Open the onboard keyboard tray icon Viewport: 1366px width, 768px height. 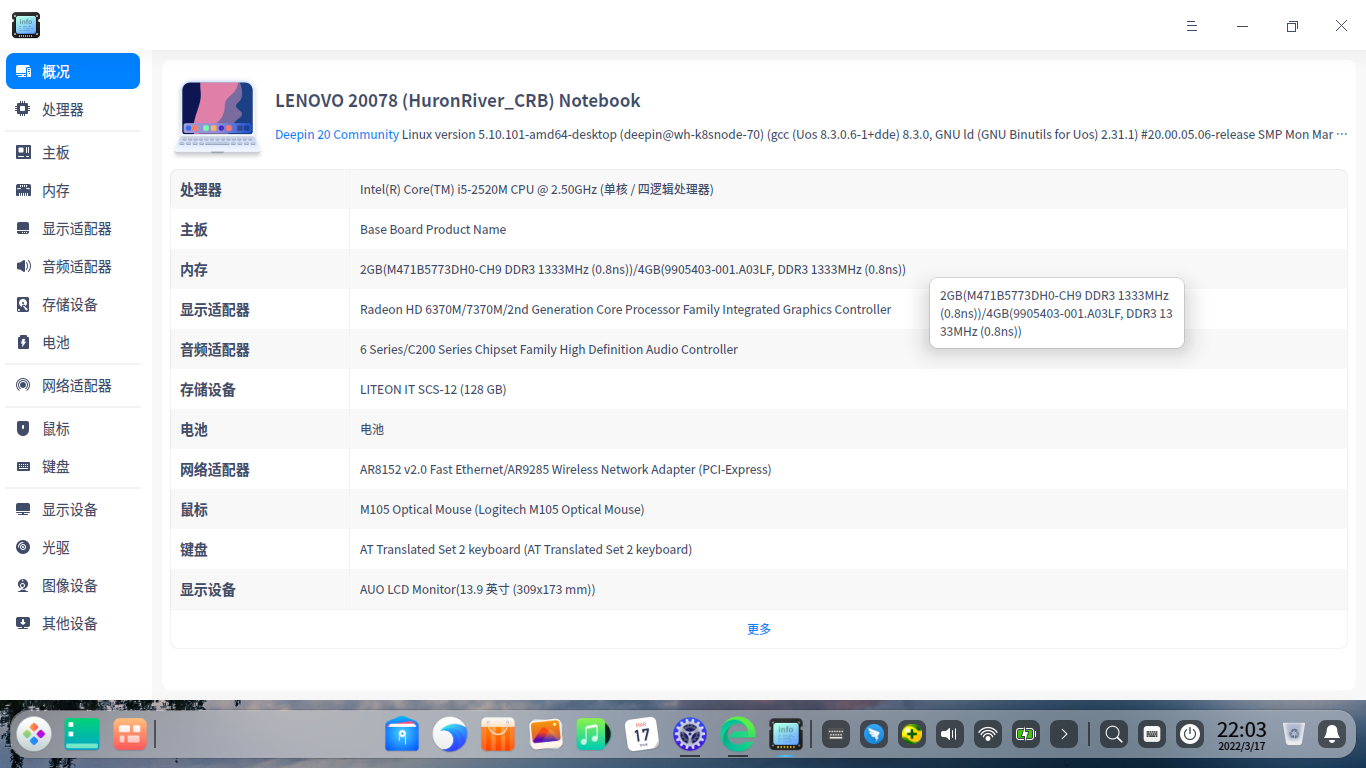(x=836, y=734)
